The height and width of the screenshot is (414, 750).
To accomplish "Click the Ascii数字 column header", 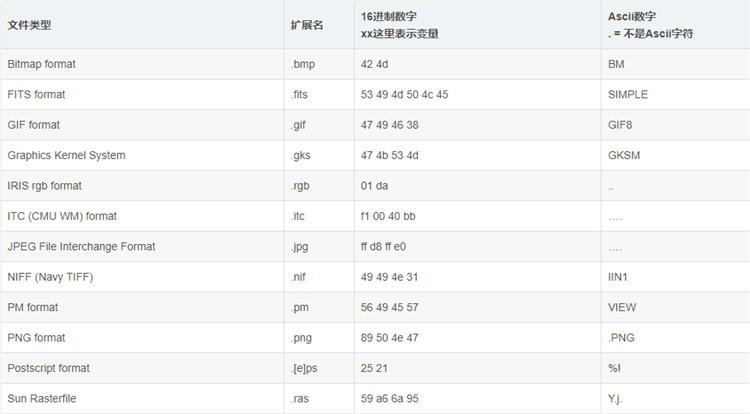I will tap(632, 17).
